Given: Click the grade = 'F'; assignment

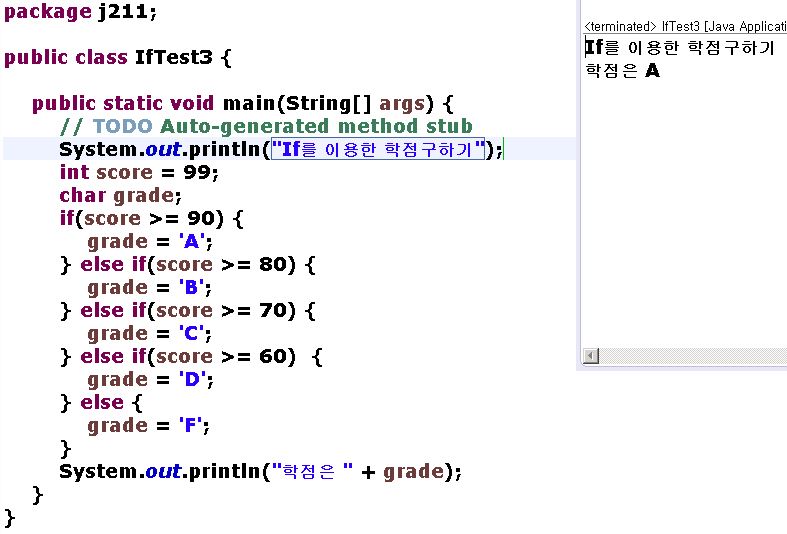Looking at the screenshot, I should point(149,426).
